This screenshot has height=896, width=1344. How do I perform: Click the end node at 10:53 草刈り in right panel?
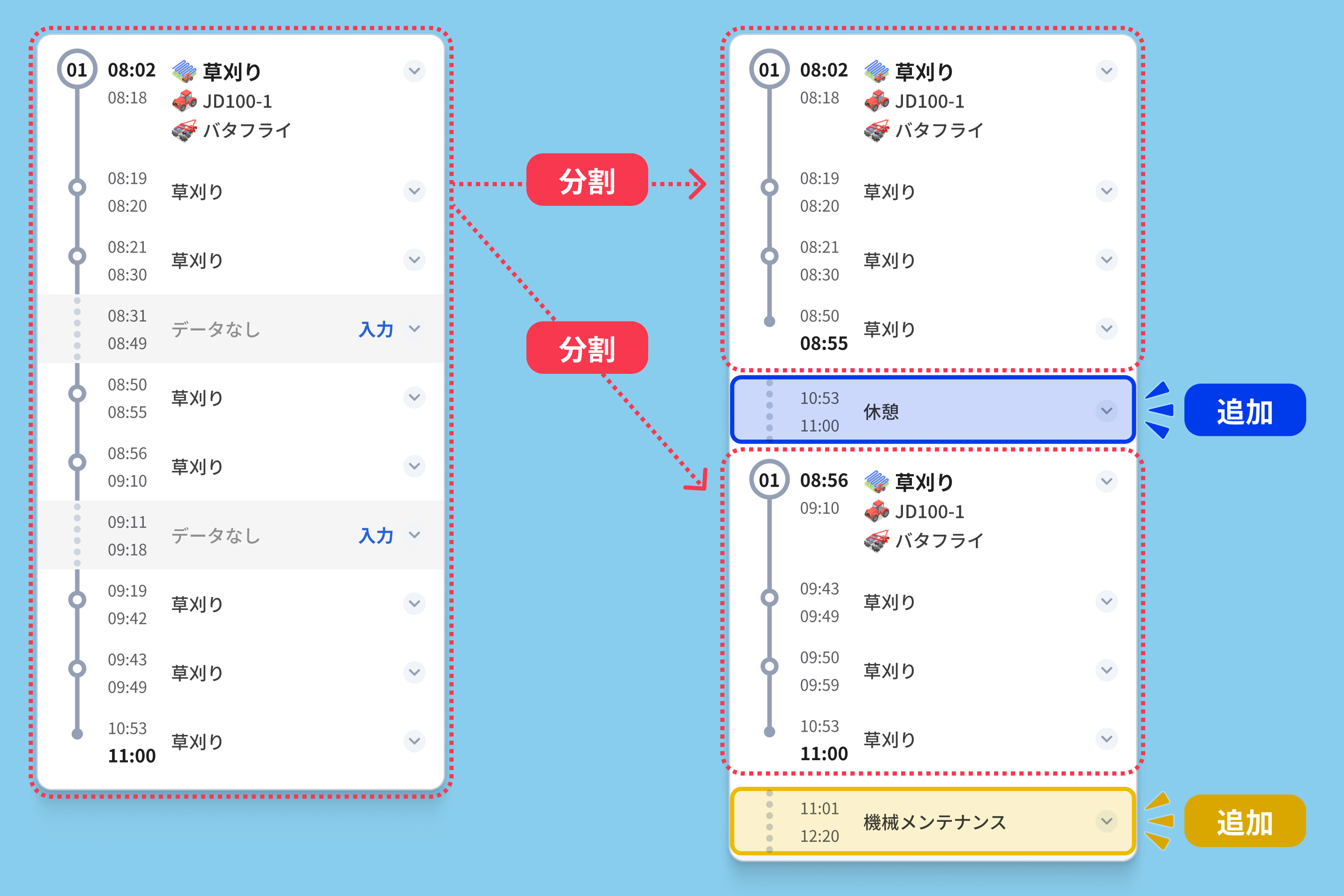769,732
